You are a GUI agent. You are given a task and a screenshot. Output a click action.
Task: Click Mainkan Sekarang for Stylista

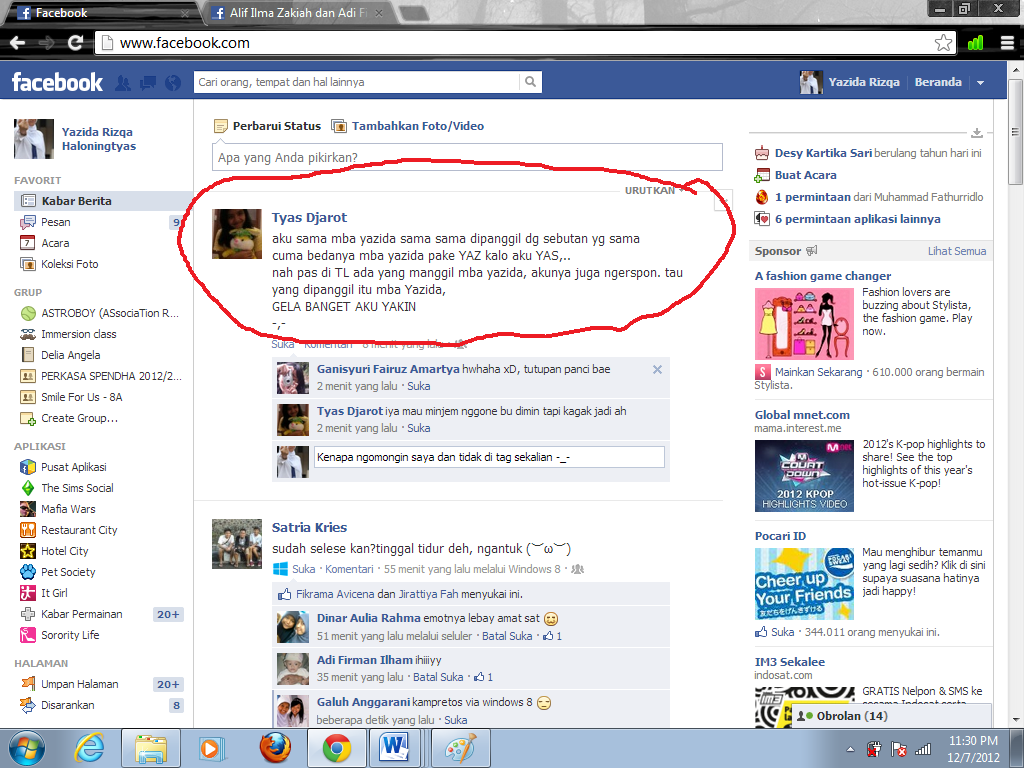818,372
